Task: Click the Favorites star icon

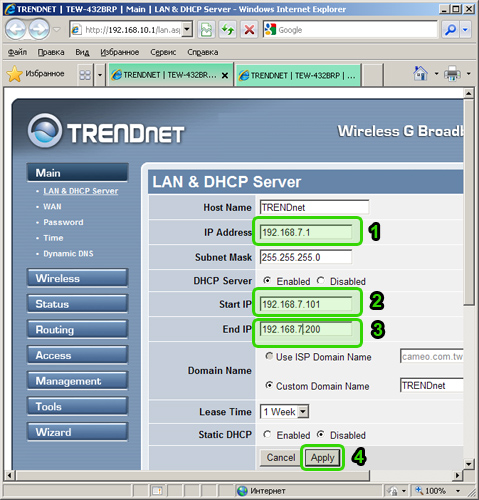Action: [x=15, y=74]
